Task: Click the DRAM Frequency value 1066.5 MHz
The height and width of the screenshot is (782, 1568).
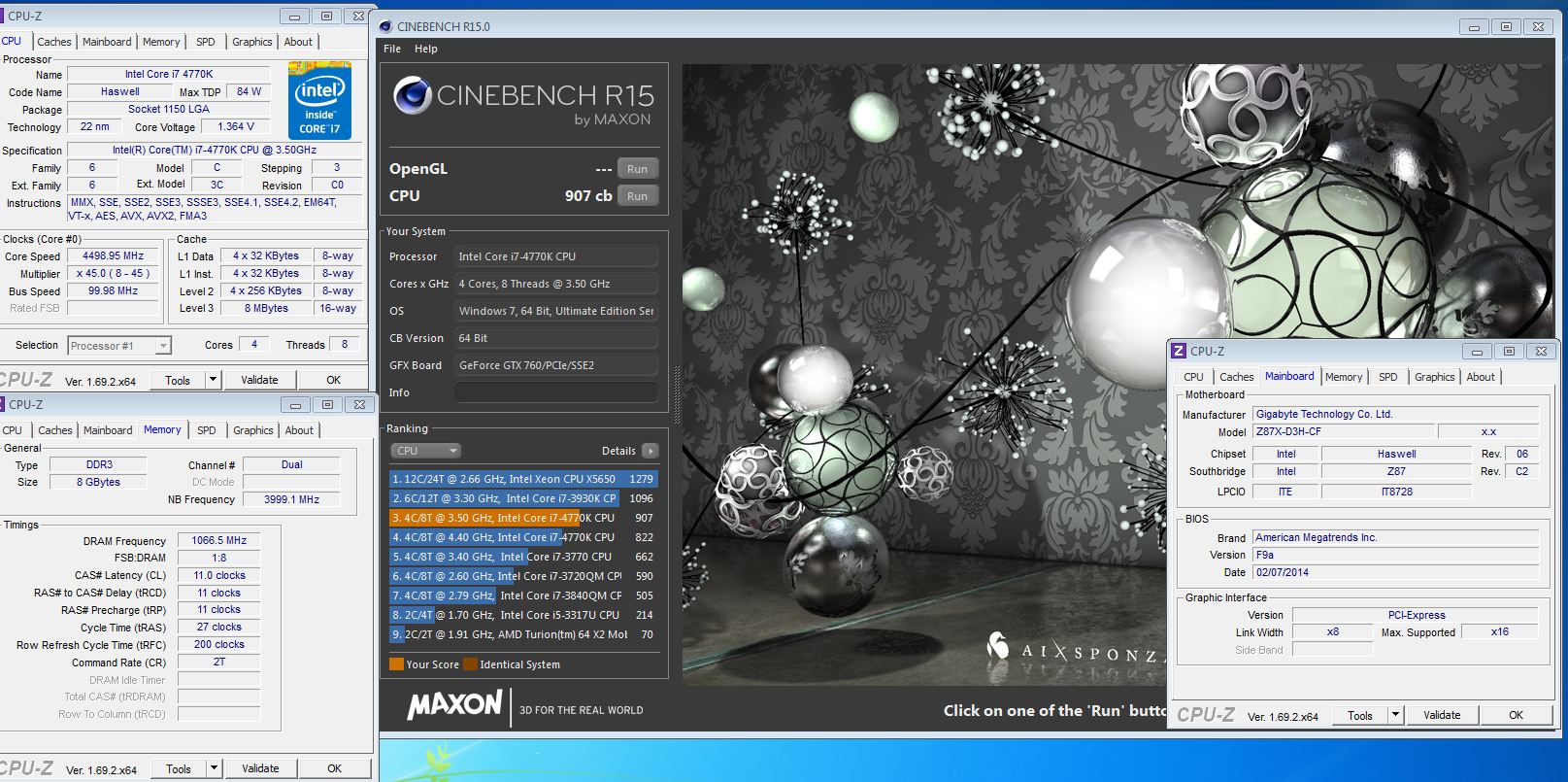Action: point(219,540)
